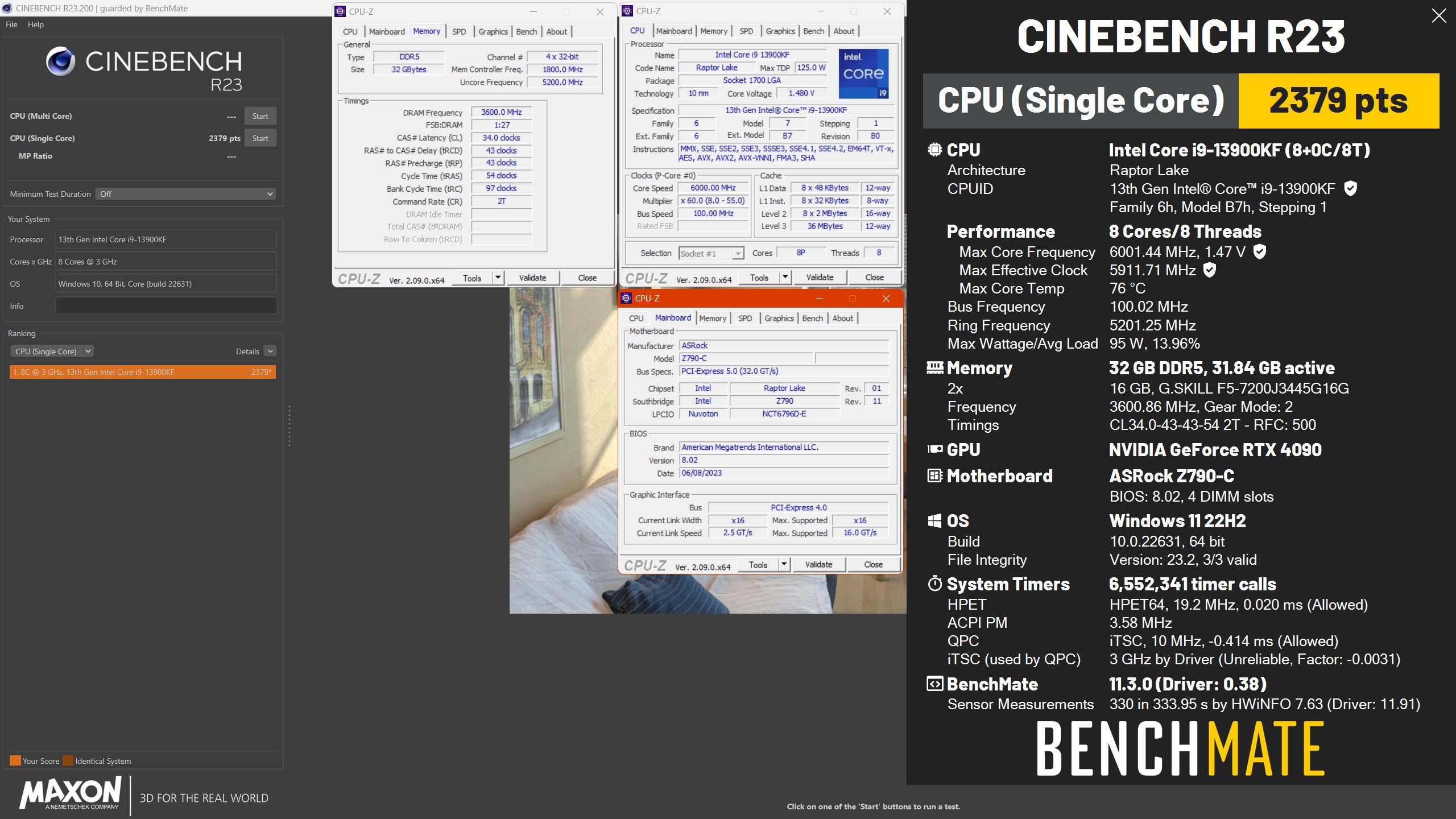Switch to Bench tab in CPU CPU-Z window
Viewport: 1456px width, 819px height.
coord(813,31)
